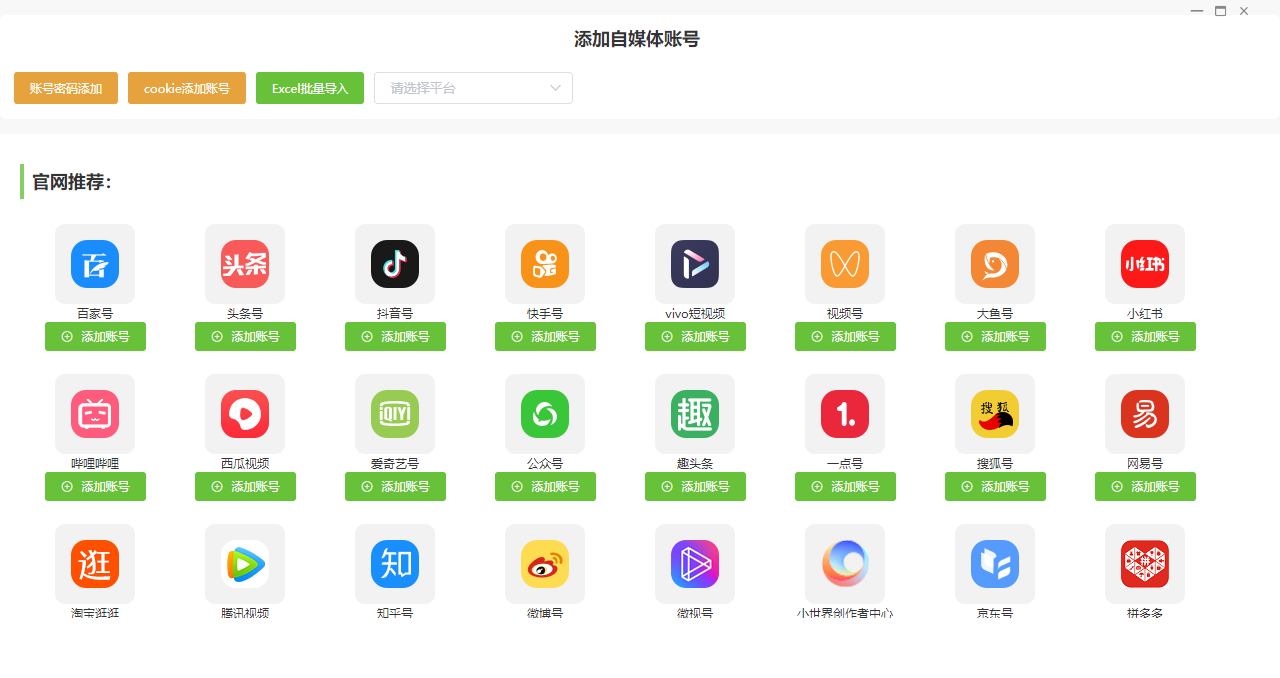Click the 腾讯视频 label text

pos(245,613)
